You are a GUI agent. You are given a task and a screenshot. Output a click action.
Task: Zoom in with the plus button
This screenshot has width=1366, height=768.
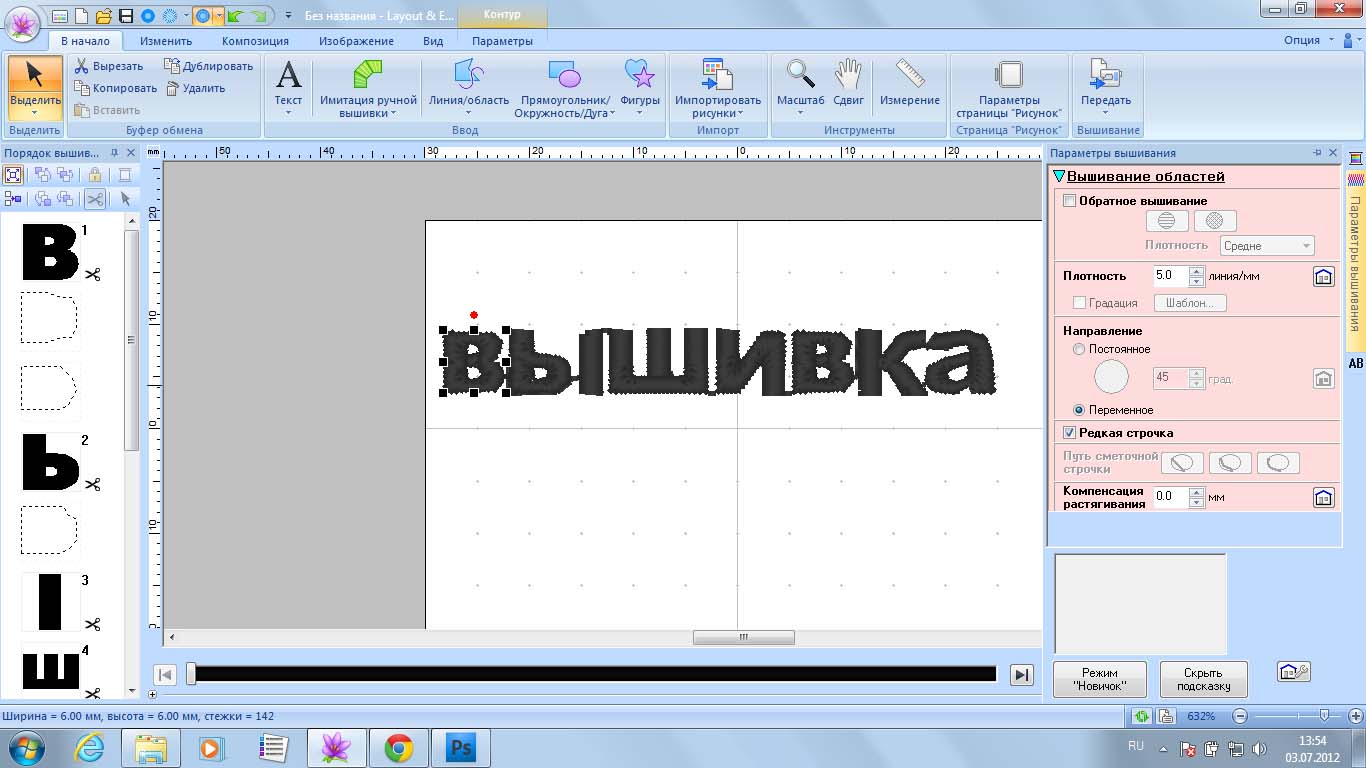[x=1355, y=716]
